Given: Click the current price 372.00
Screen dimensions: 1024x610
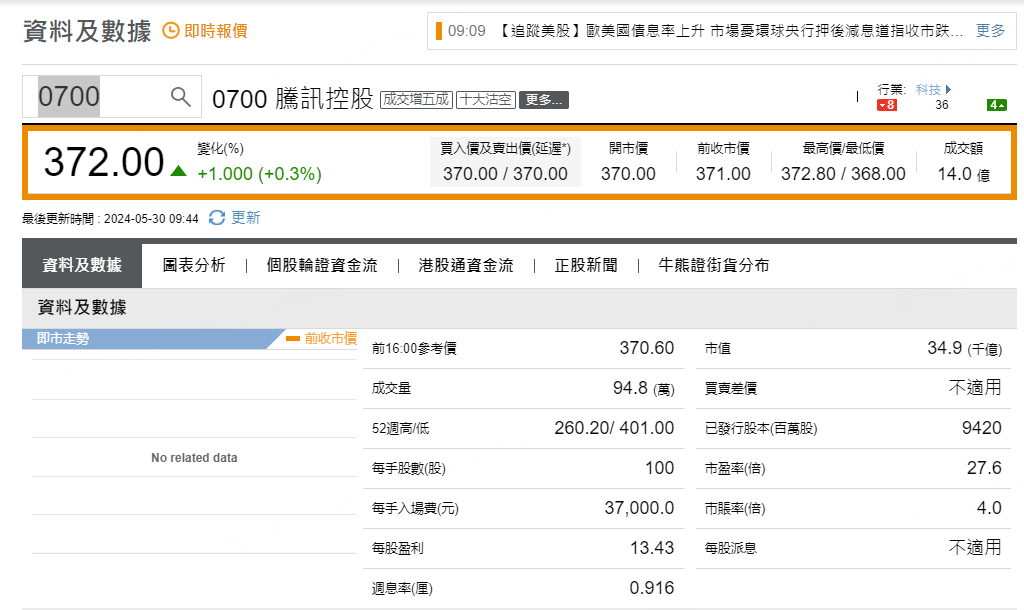Looking at the screenshot, I should pos(103,162).
